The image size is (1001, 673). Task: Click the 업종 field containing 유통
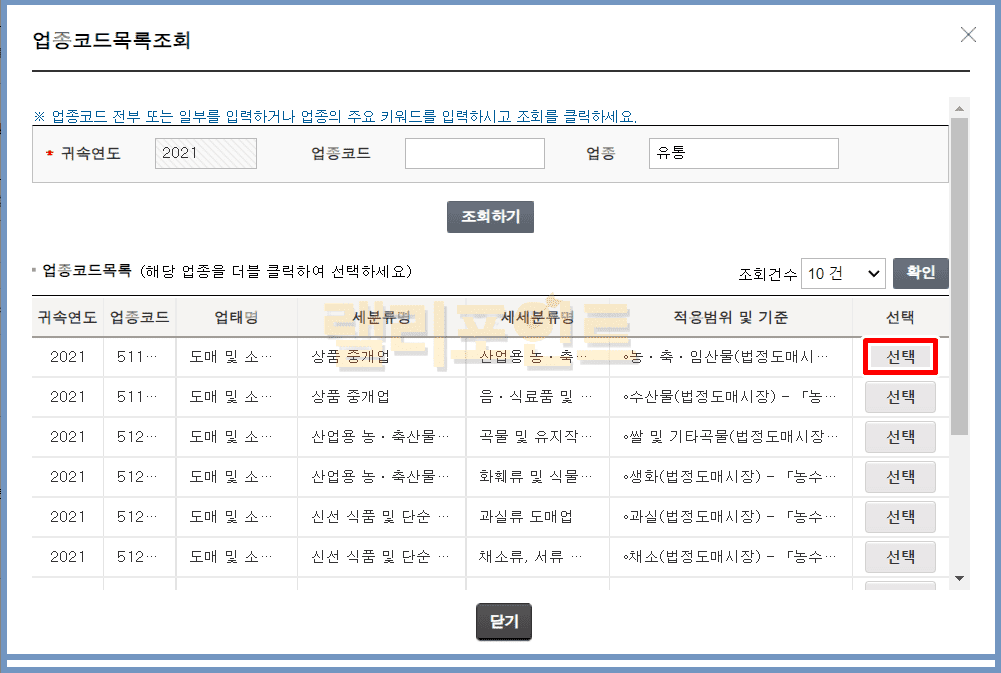(743, 153)
